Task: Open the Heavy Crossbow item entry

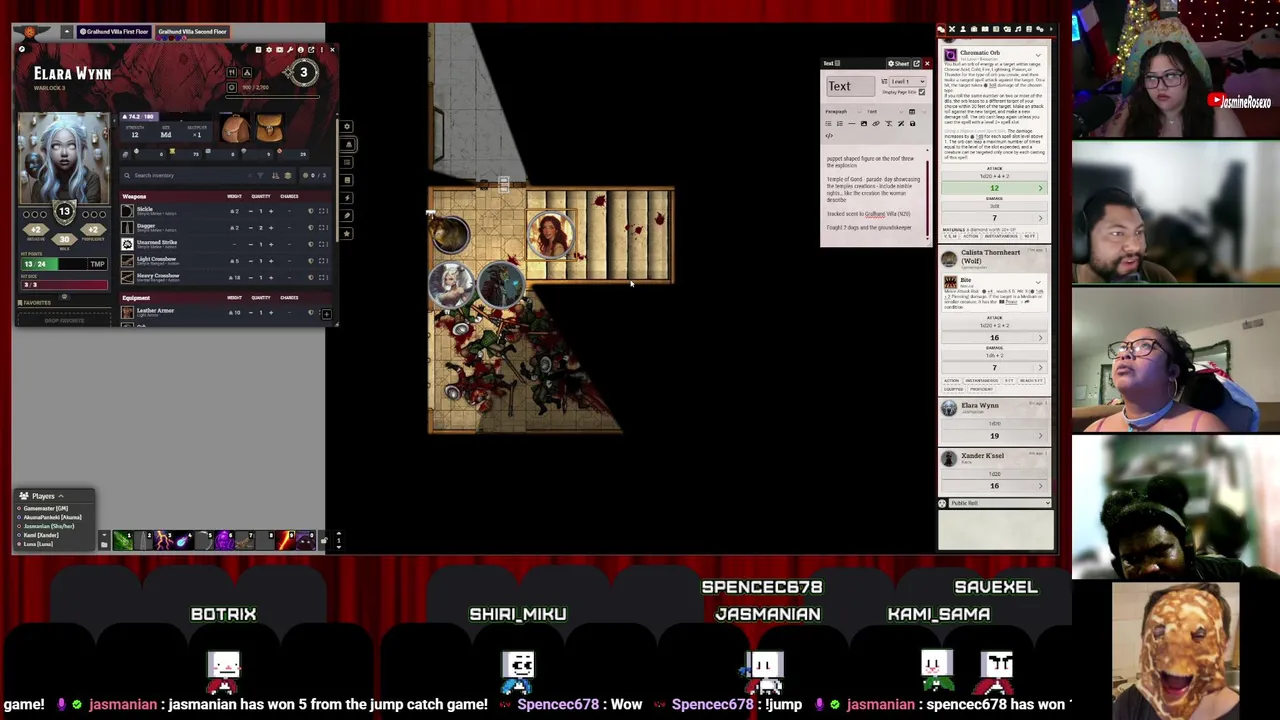Action: [157, 277]
